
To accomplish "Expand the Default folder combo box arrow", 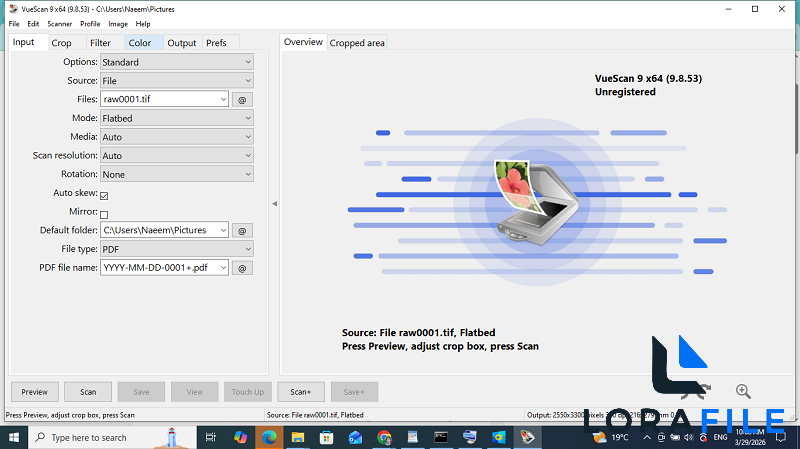I will (223, 230).
